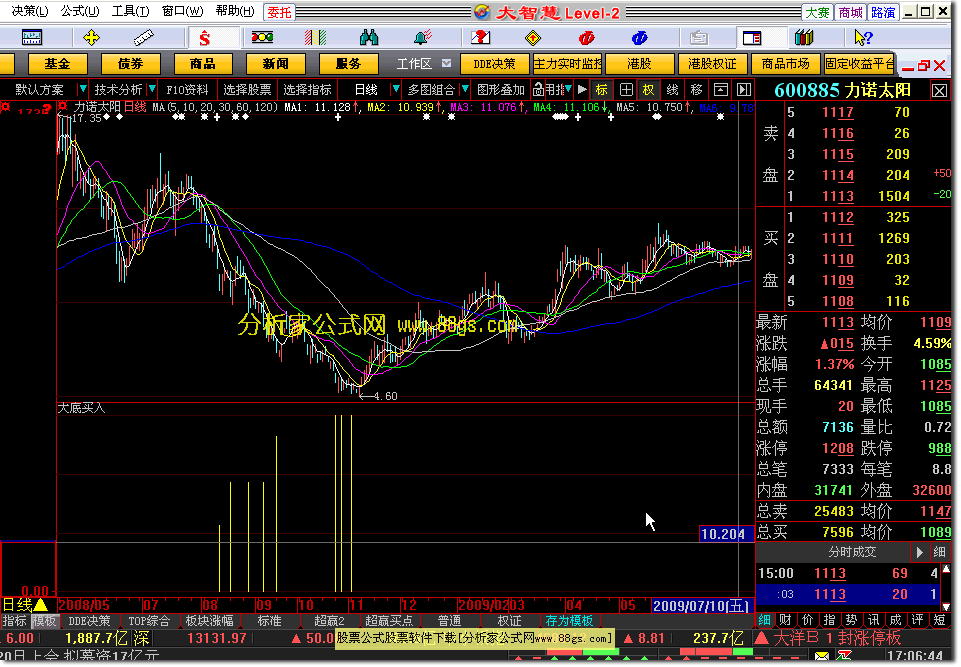
Task: Click the 路演 button in title bar
Action: coord(883,12)
